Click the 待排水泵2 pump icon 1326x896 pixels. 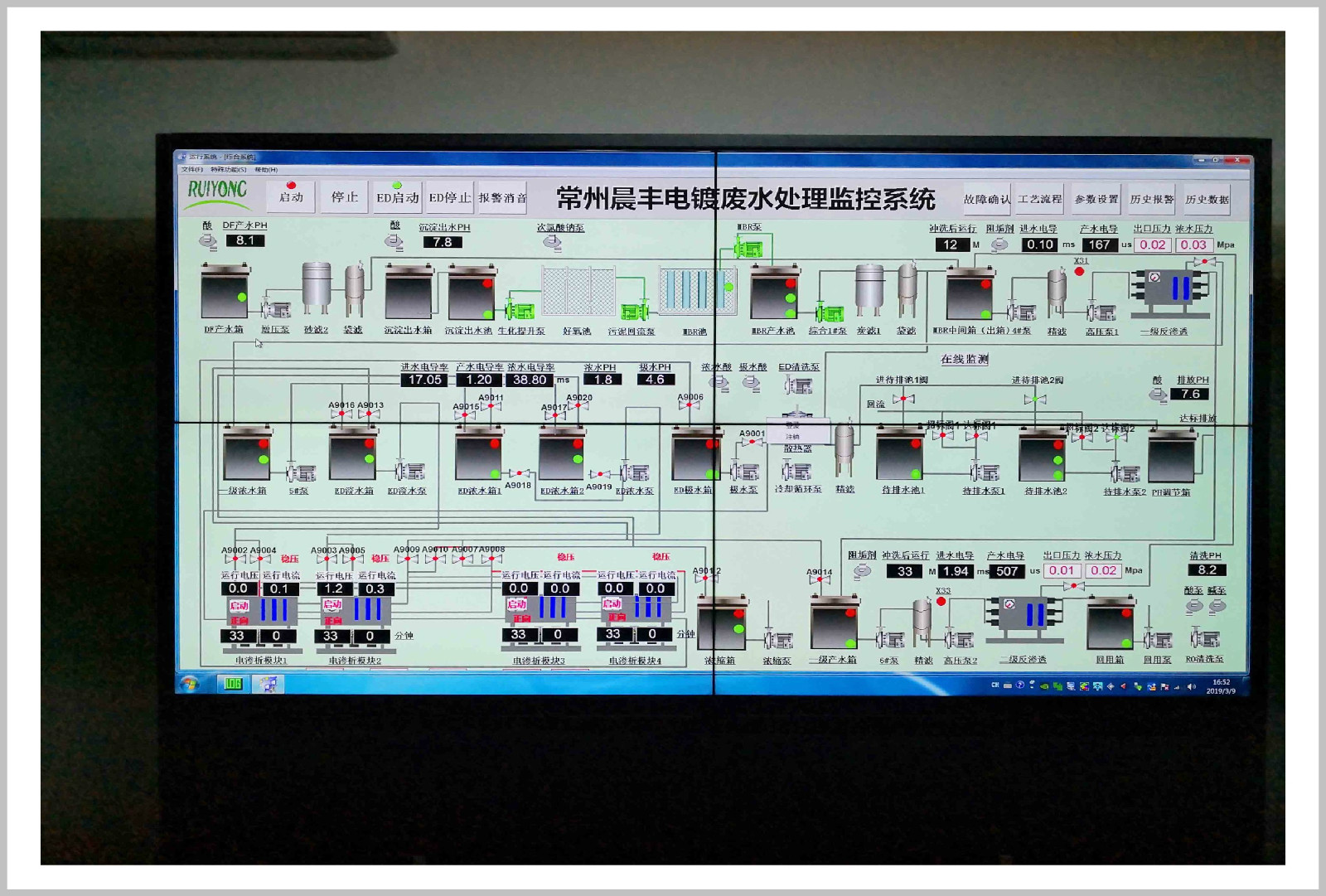click(x=1125, y=473)
